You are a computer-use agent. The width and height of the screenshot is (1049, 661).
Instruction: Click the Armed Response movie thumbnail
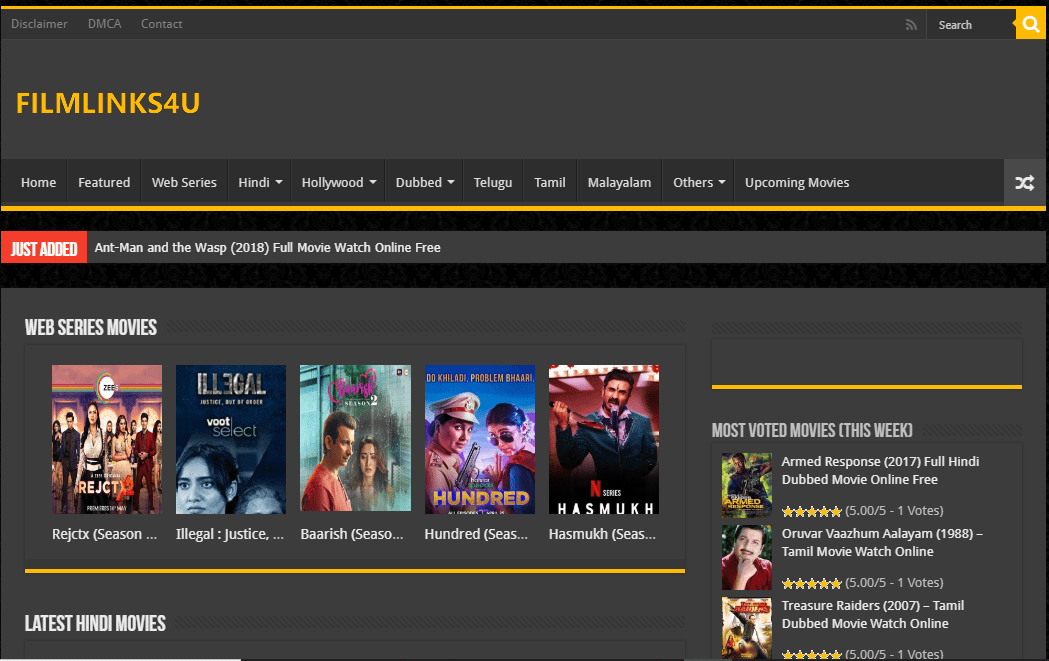click(746, 485)
